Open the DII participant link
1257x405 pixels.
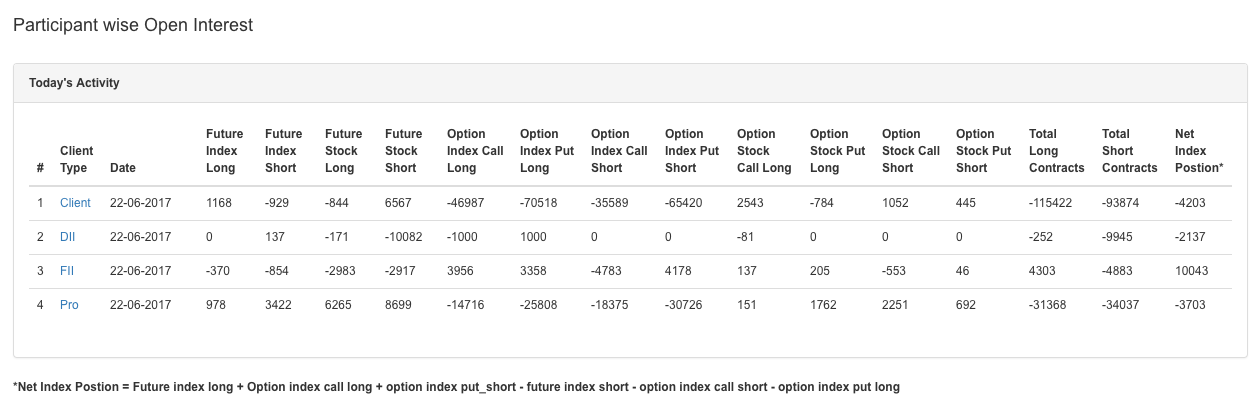coord(68,237)
